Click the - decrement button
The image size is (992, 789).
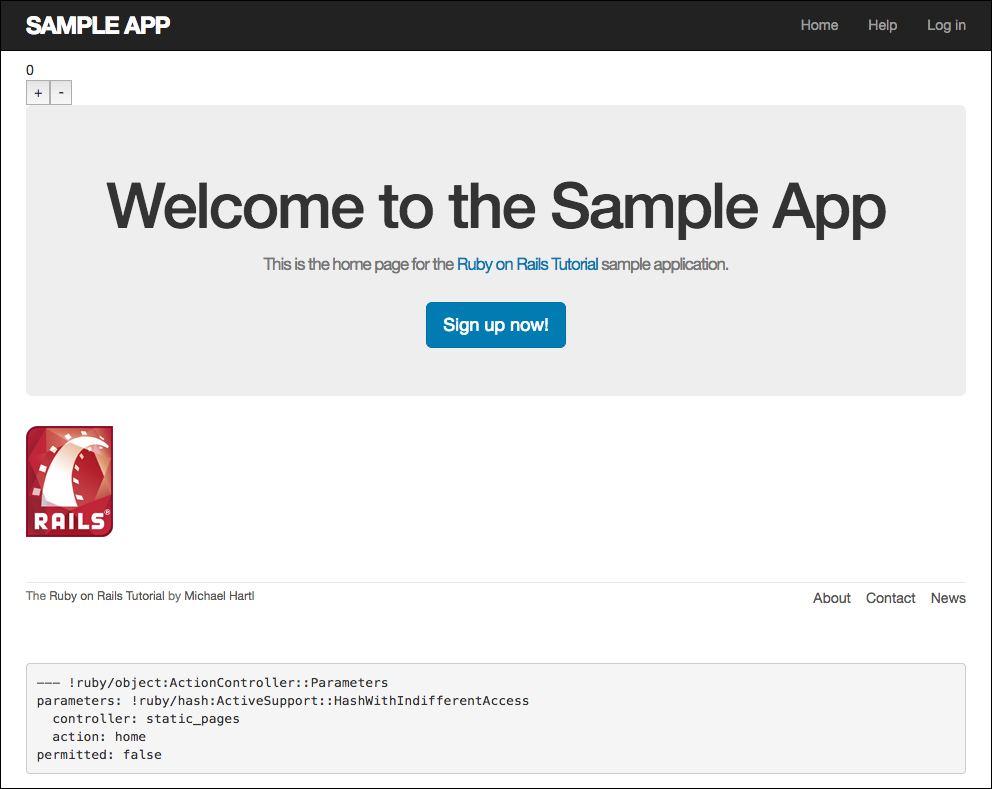pos(60,92)
